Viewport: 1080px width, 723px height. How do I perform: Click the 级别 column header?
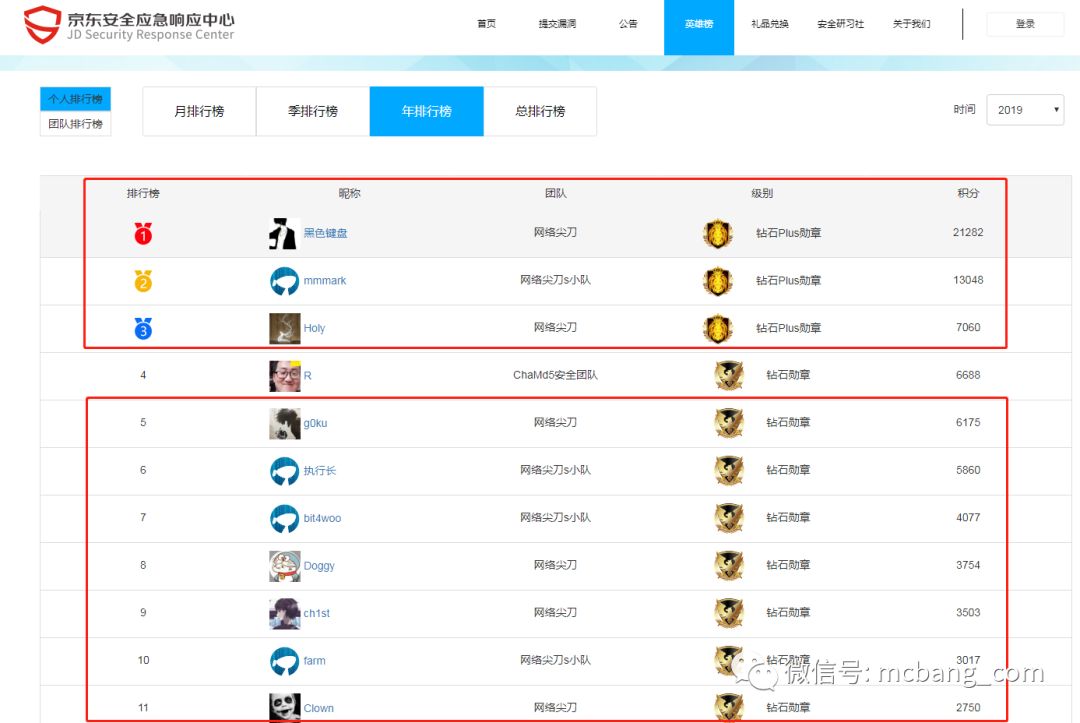click(762, 193)
